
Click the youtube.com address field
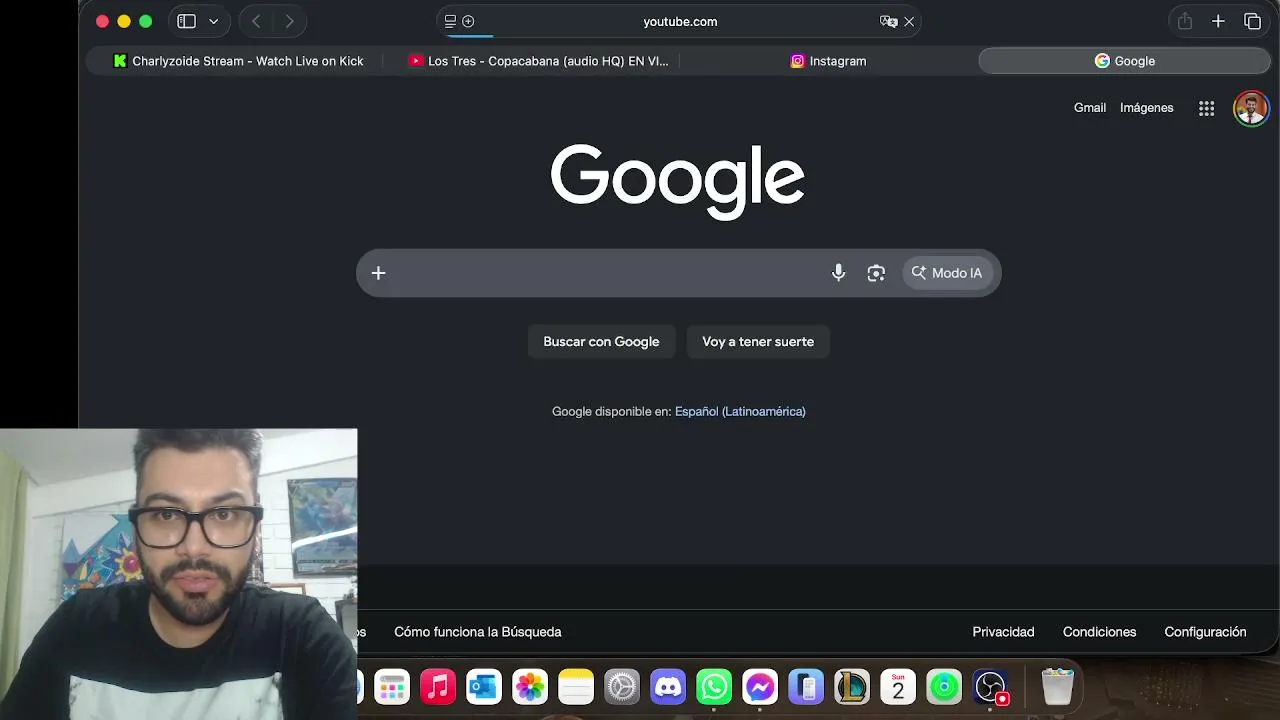[679, 21]
